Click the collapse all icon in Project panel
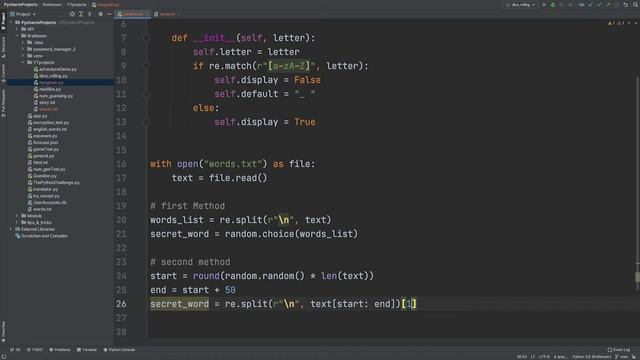This screenshot has width=640, height=360. pos(89,14)
